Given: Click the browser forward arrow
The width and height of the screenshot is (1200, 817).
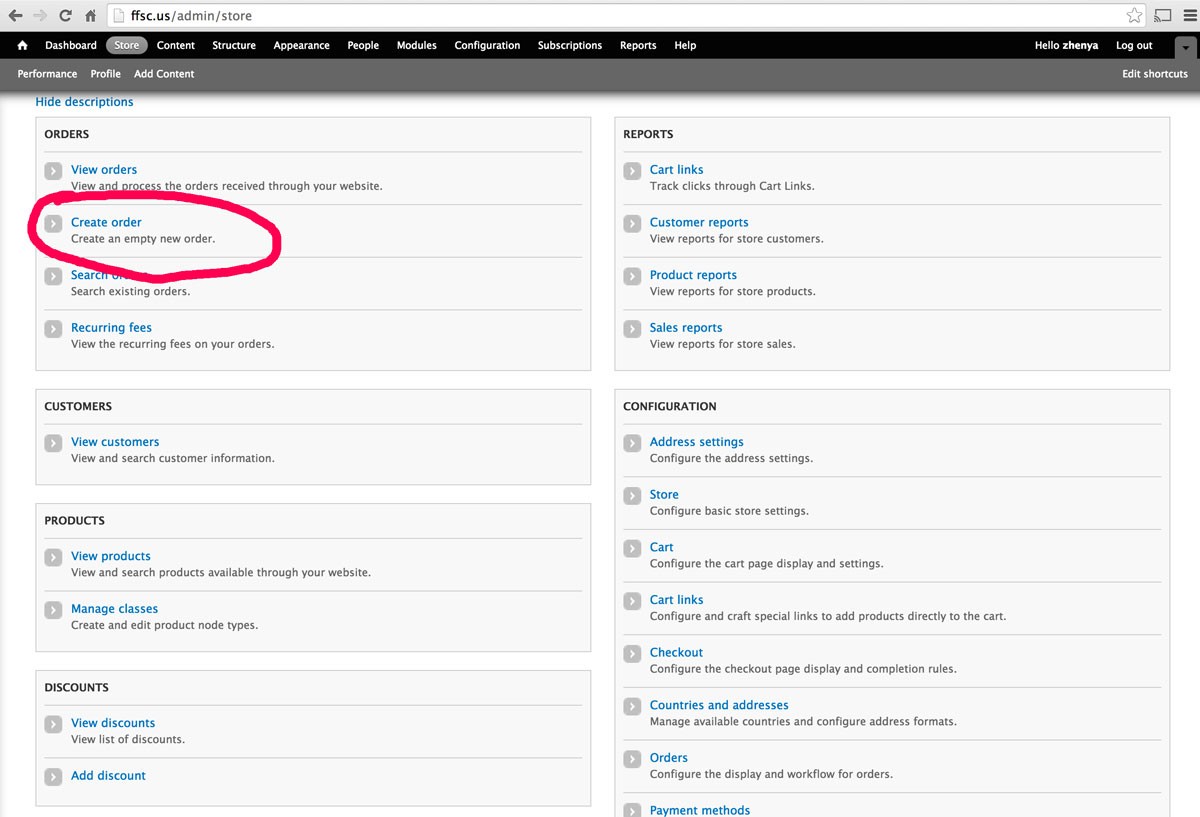Looking at the screenshot, I should point(40,16).
